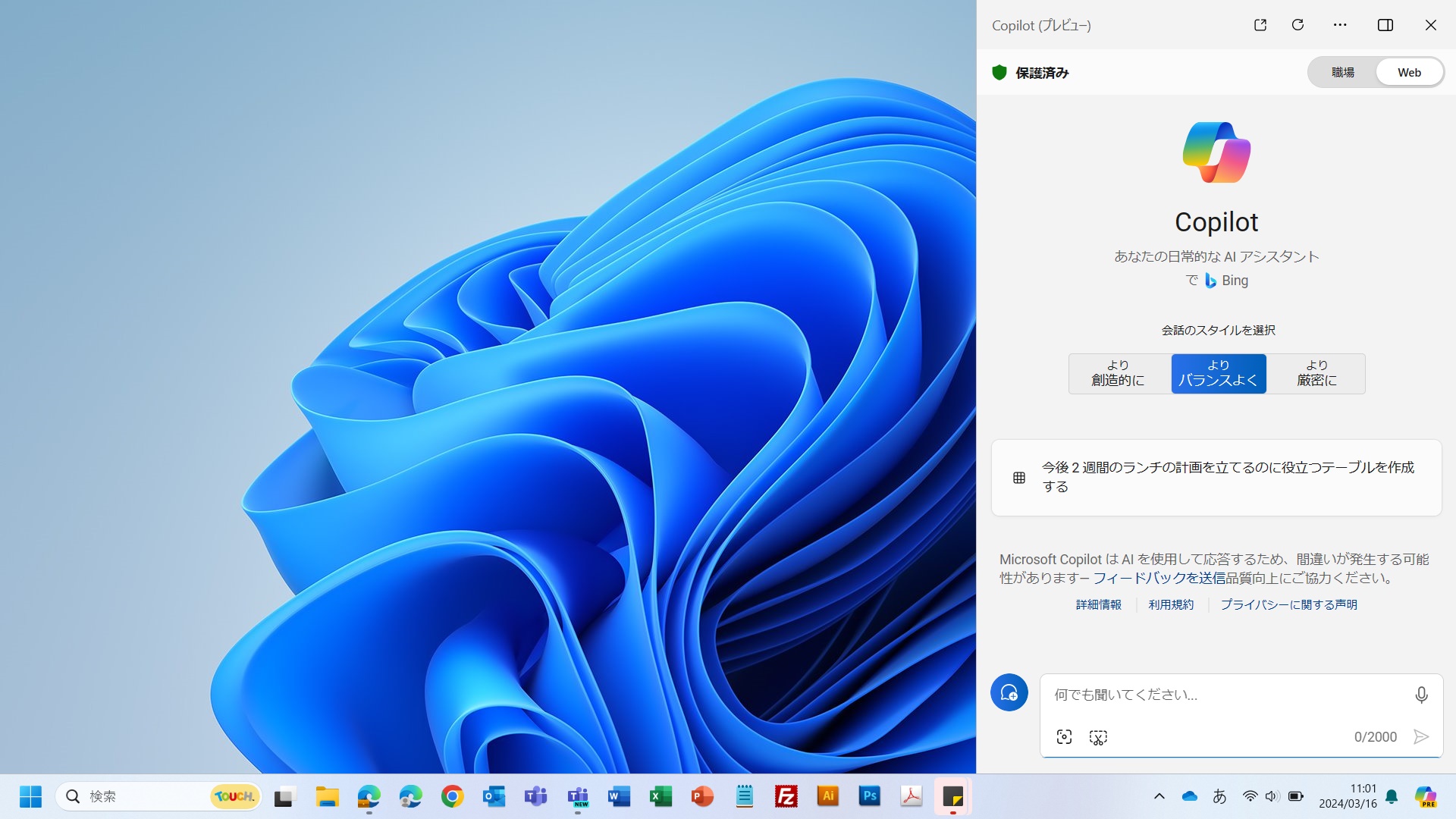Image resolution: width=1456 pixels, height=819 pixels.
Task: Select よりバランスよく conversation style
Action: (x=1219, y=374)
